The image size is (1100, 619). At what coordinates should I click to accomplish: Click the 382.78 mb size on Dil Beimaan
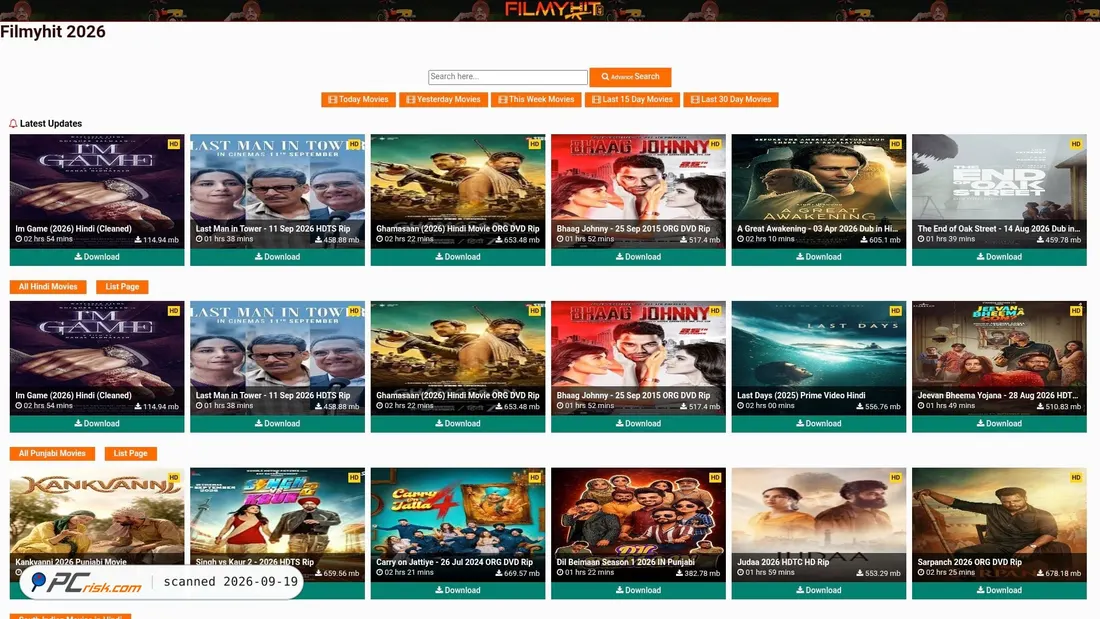click(x=698, y=573)
